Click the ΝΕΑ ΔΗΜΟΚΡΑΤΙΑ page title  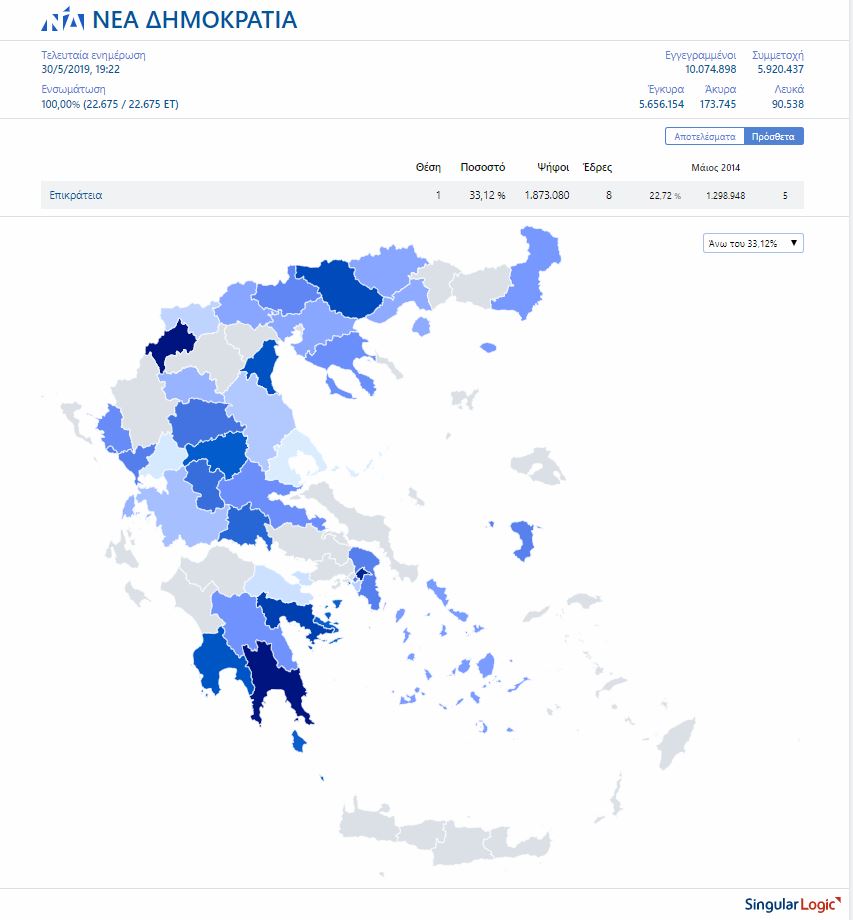coord(194,19)
